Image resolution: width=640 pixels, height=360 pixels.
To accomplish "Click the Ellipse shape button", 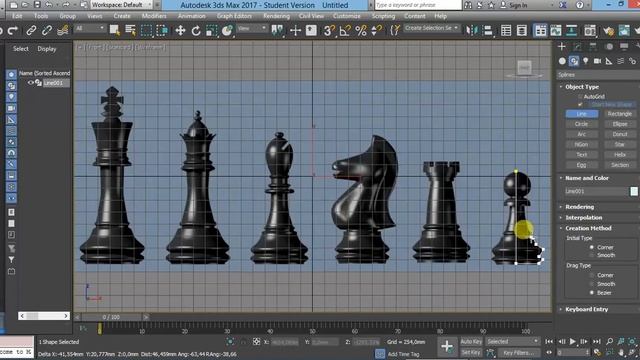I will tap(619, 124).
